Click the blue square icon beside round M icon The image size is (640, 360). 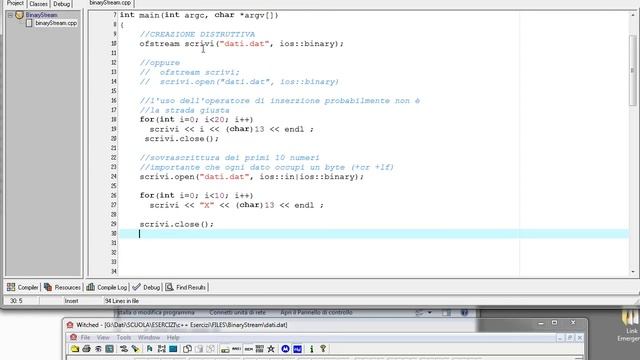coord(298,349)
